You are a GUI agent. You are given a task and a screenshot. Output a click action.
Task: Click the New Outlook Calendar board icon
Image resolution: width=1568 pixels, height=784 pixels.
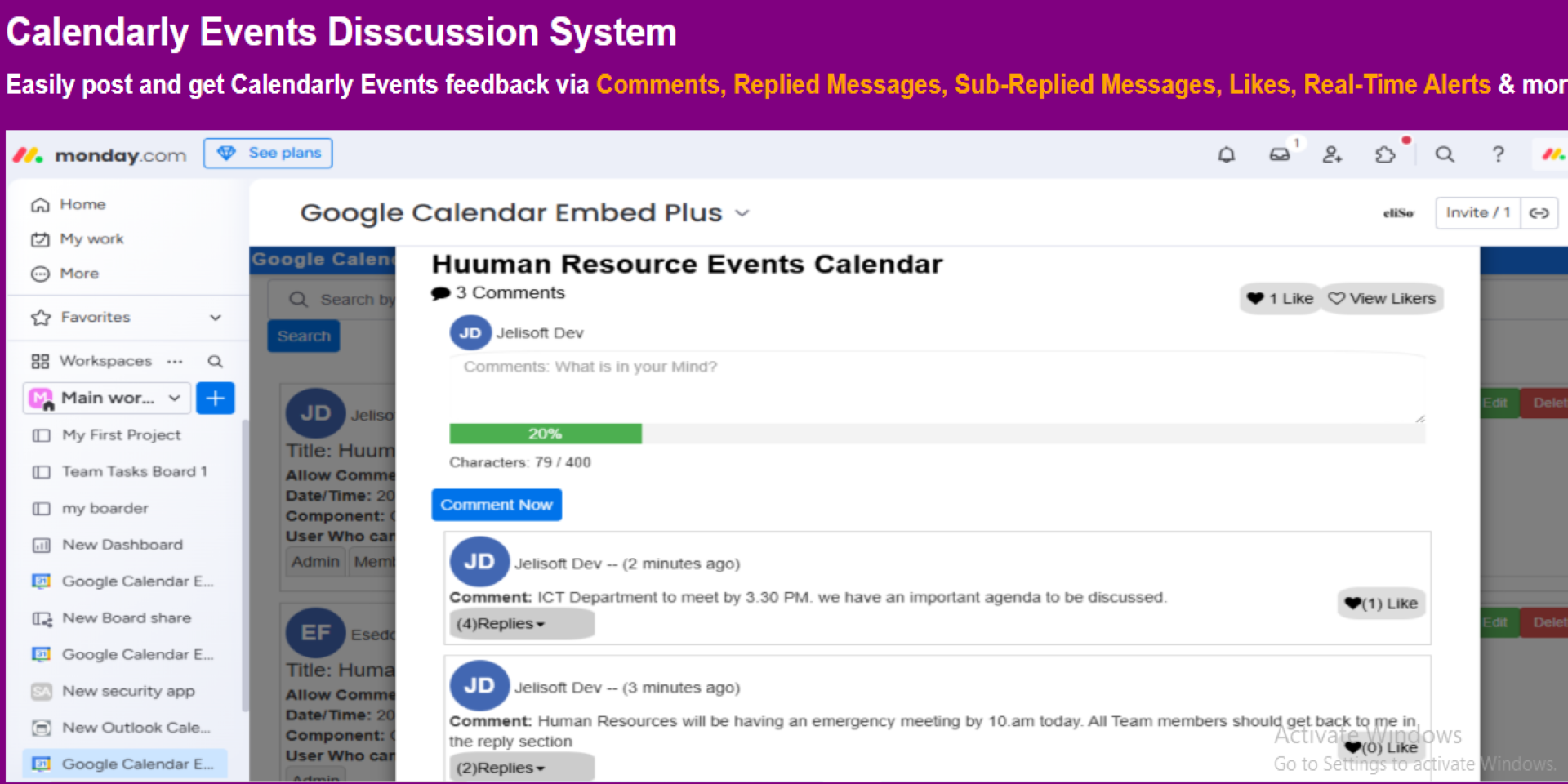[x=41, y=728]
